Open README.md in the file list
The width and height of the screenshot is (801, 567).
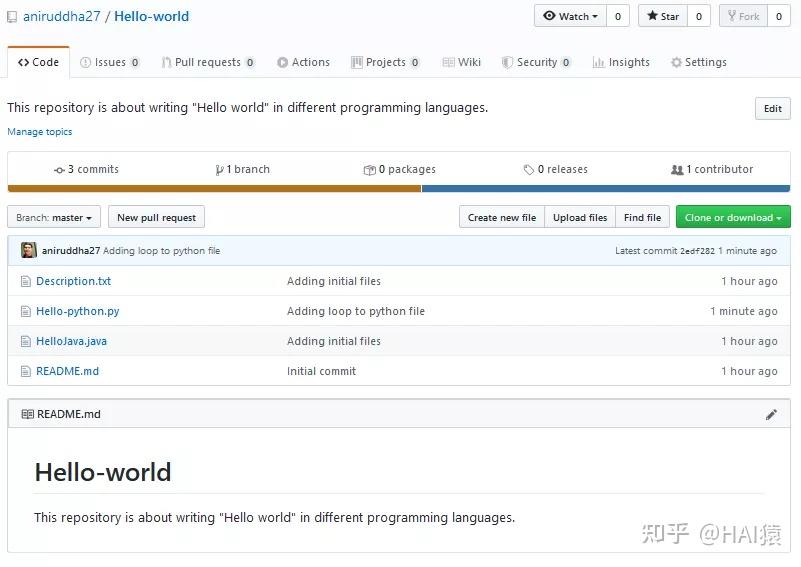67,371
